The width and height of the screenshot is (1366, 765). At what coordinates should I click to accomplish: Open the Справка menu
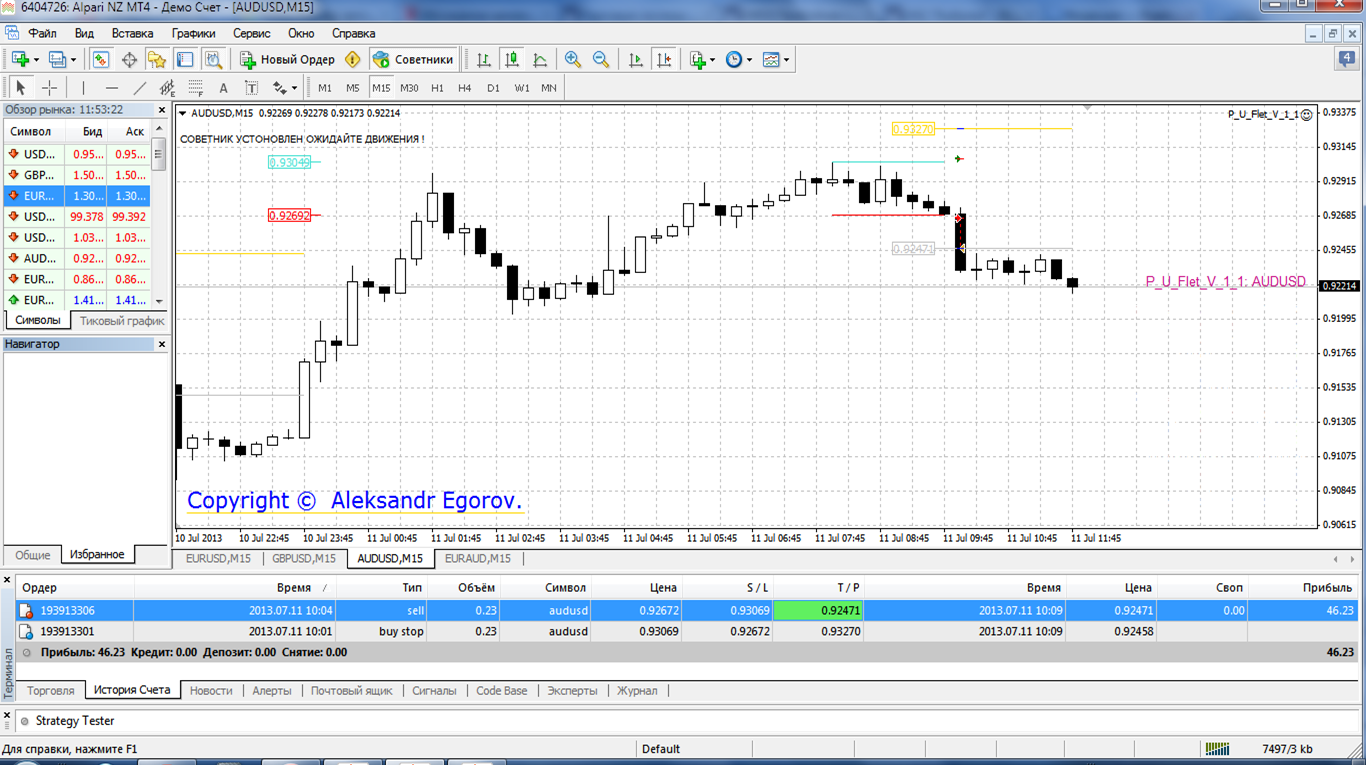(x=353, y=33)
